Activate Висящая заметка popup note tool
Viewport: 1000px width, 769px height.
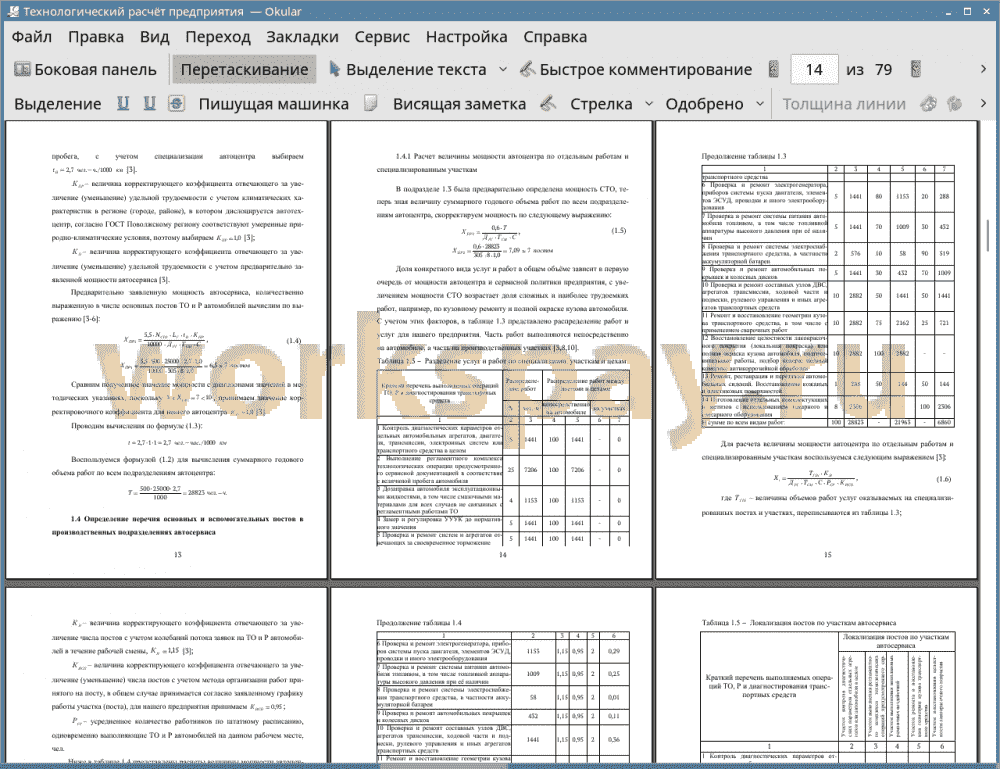pyautogui.click(x=459, y=104)
